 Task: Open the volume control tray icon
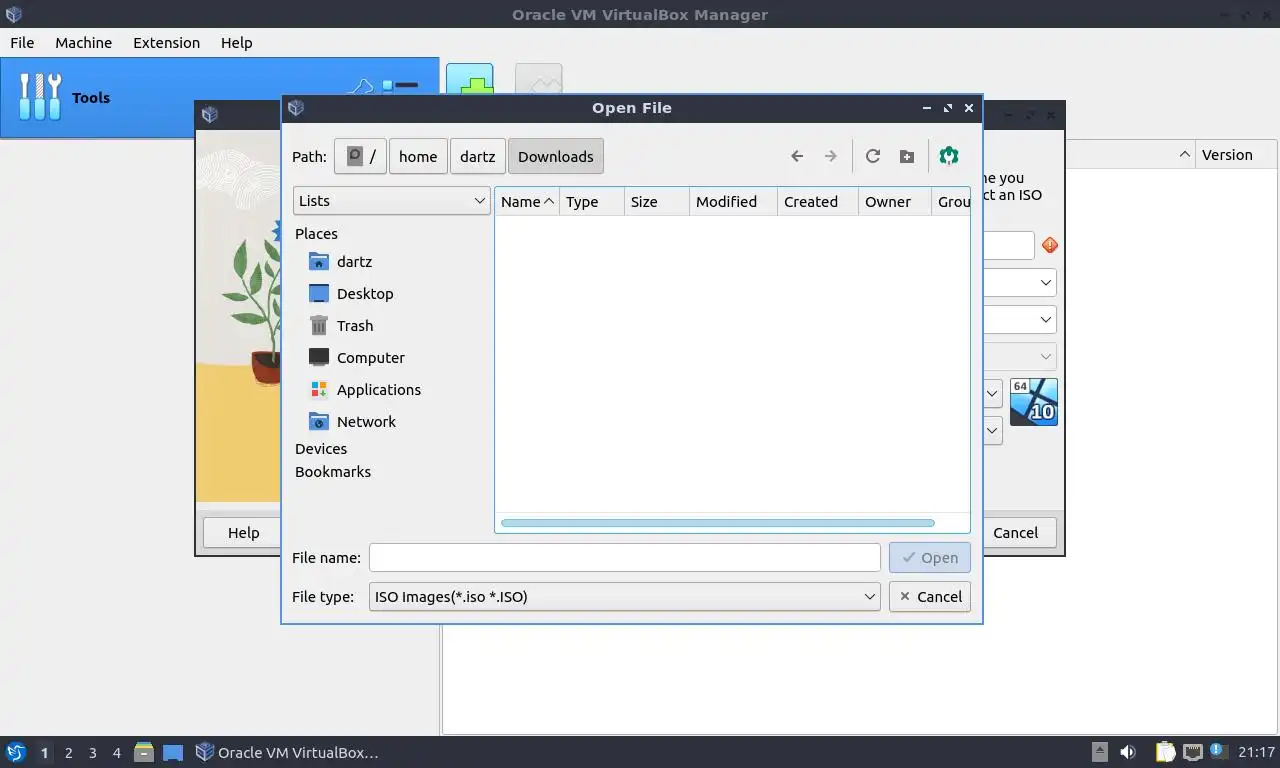click(x=1127, y=752)
